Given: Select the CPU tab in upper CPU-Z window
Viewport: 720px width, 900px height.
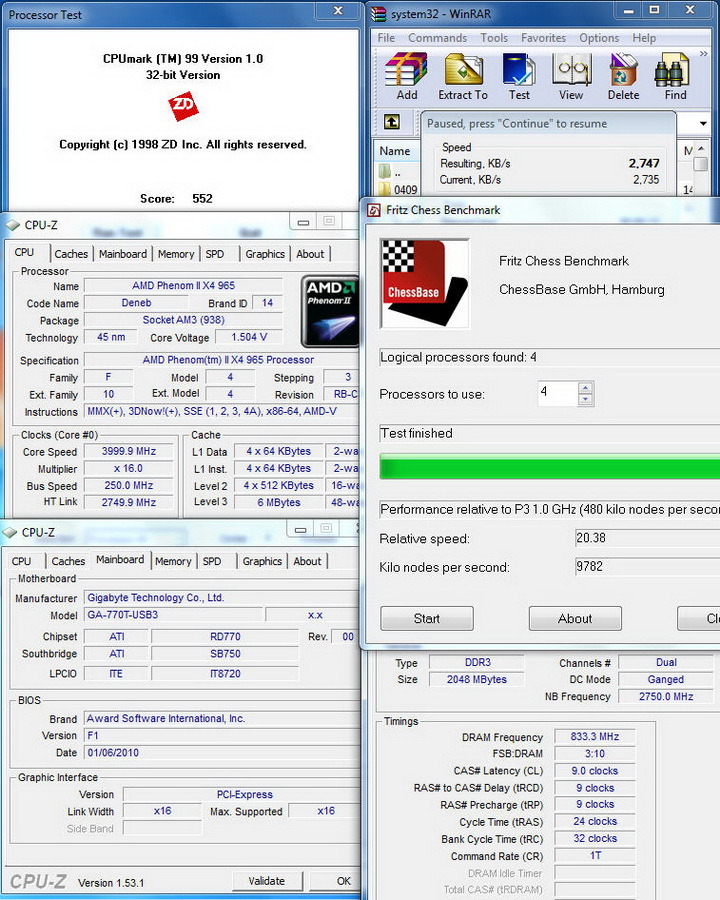Looking at the screenshot, I should tap(24, 253).
